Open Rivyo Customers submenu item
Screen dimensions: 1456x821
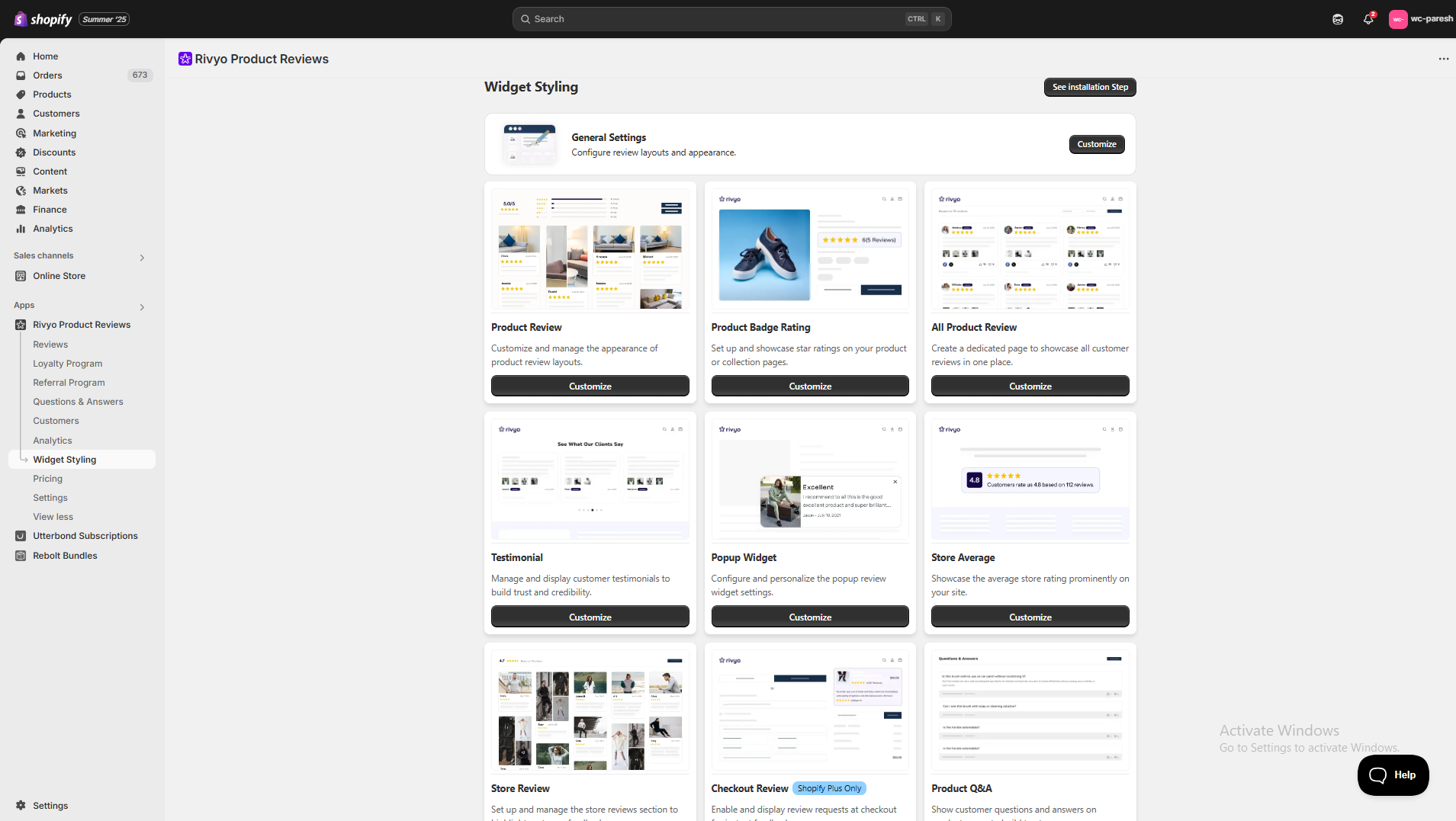point(56,421)
